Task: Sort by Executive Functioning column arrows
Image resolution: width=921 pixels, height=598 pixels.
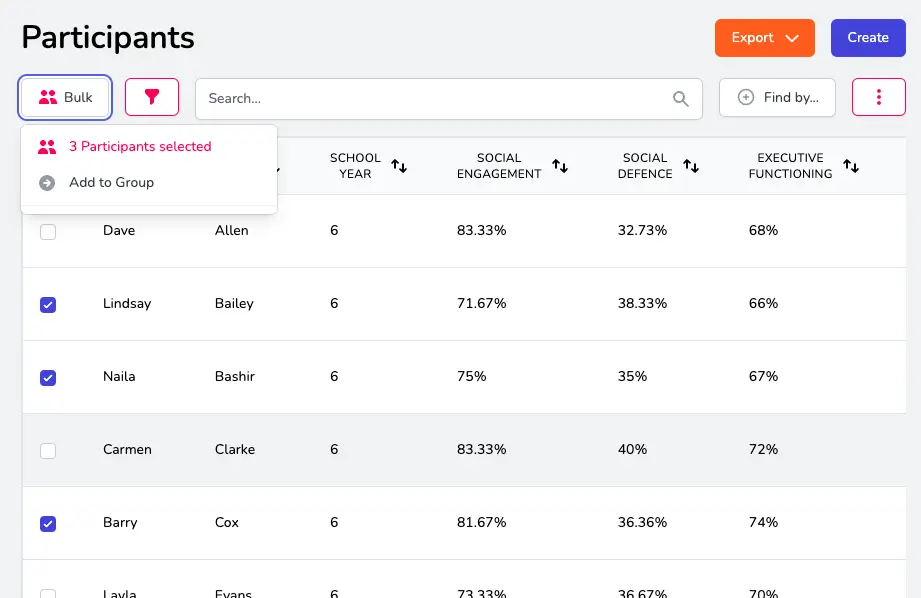Action: [x=851, y=166]
